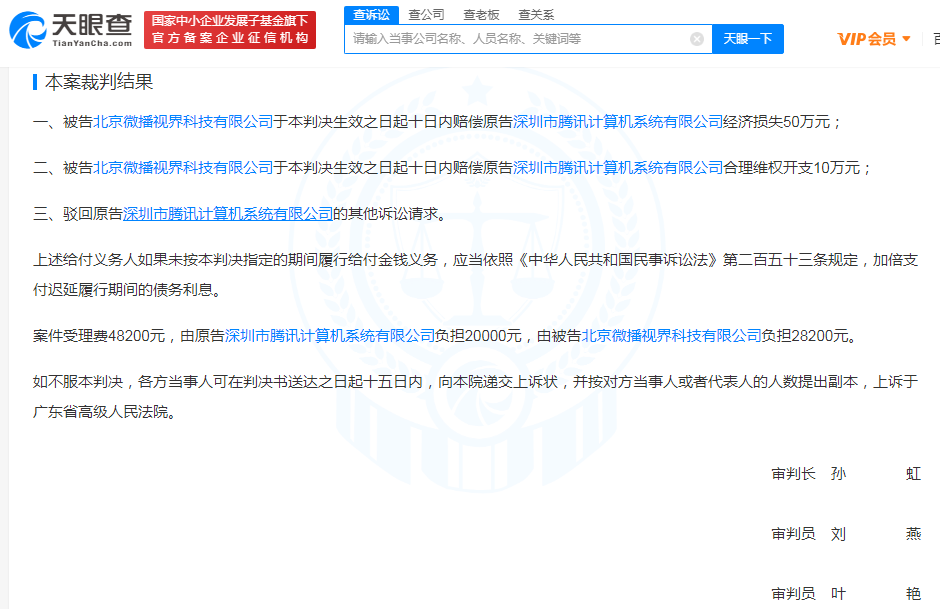Click the TianYanCha logo
This screenshot has height=609, width=940.
click(x=71, y=29)
